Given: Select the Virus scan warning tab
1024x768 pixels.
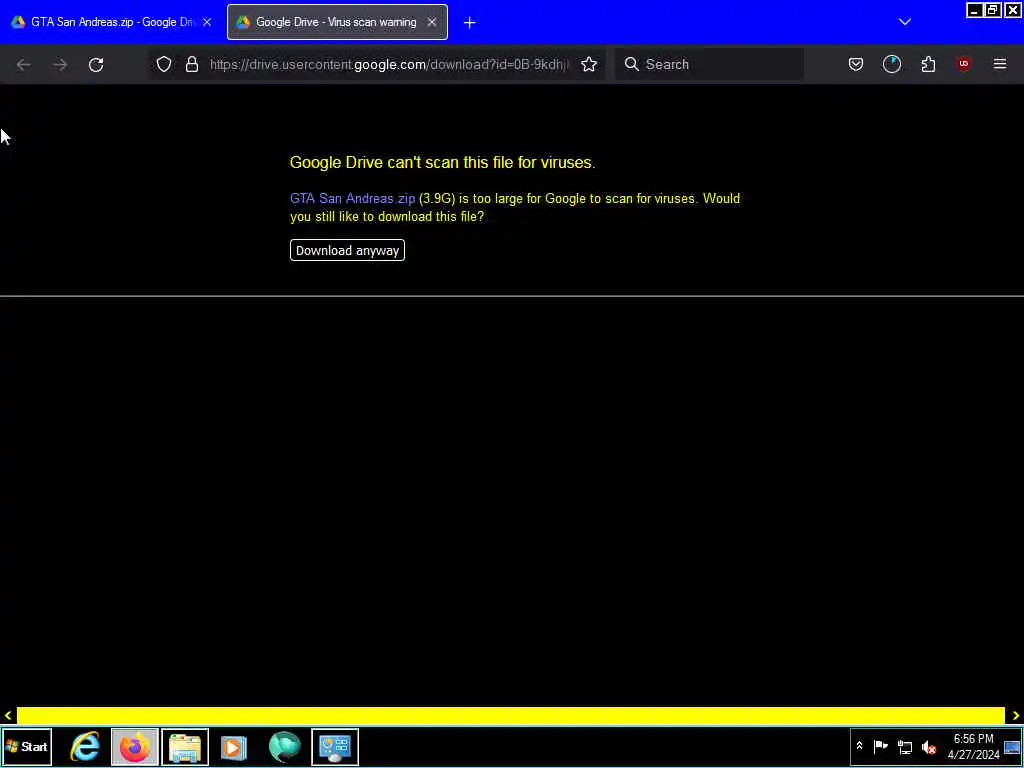Looking at the screenshot, I should (x=337, y=22).
